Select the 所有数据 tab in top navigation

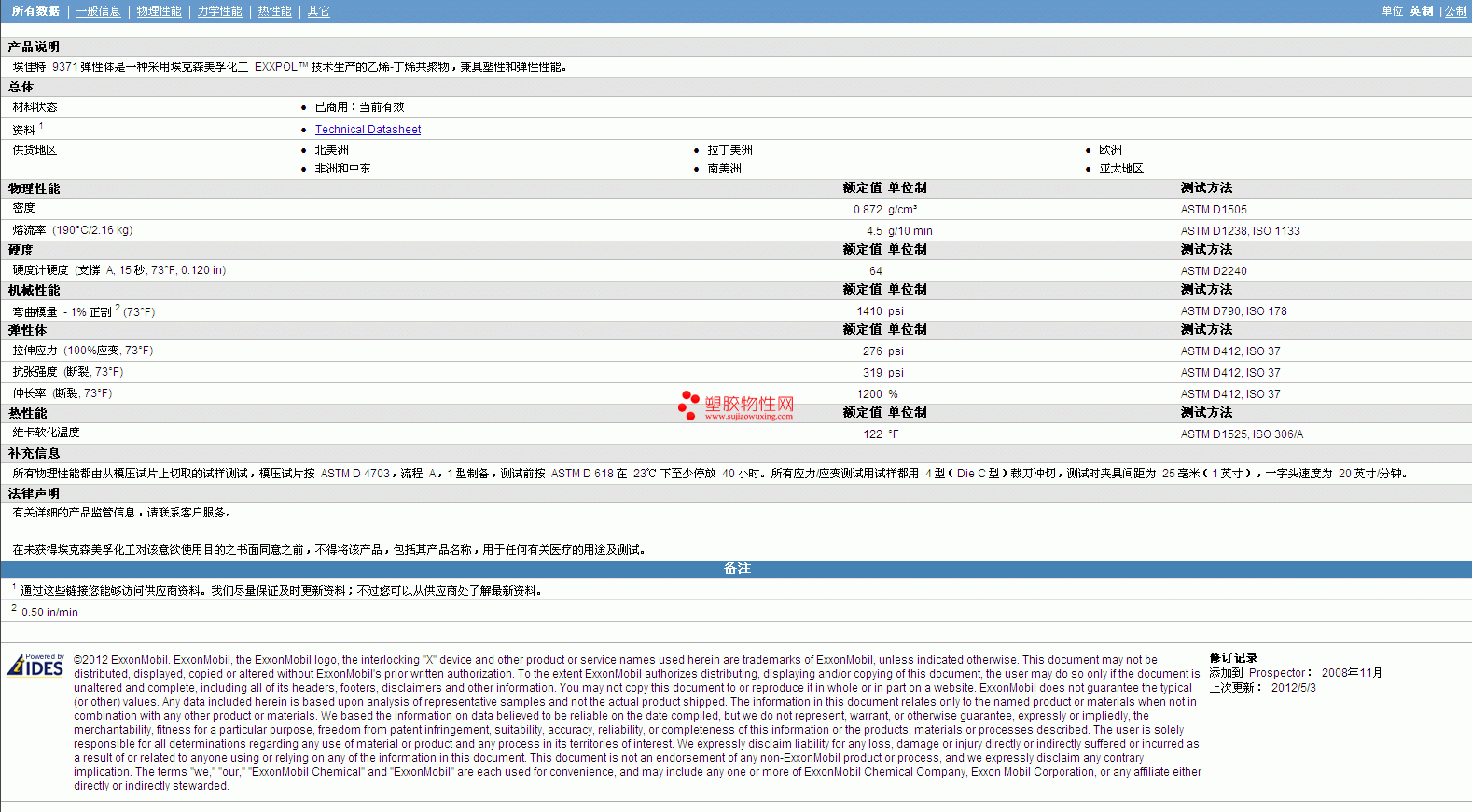[35, 11]
